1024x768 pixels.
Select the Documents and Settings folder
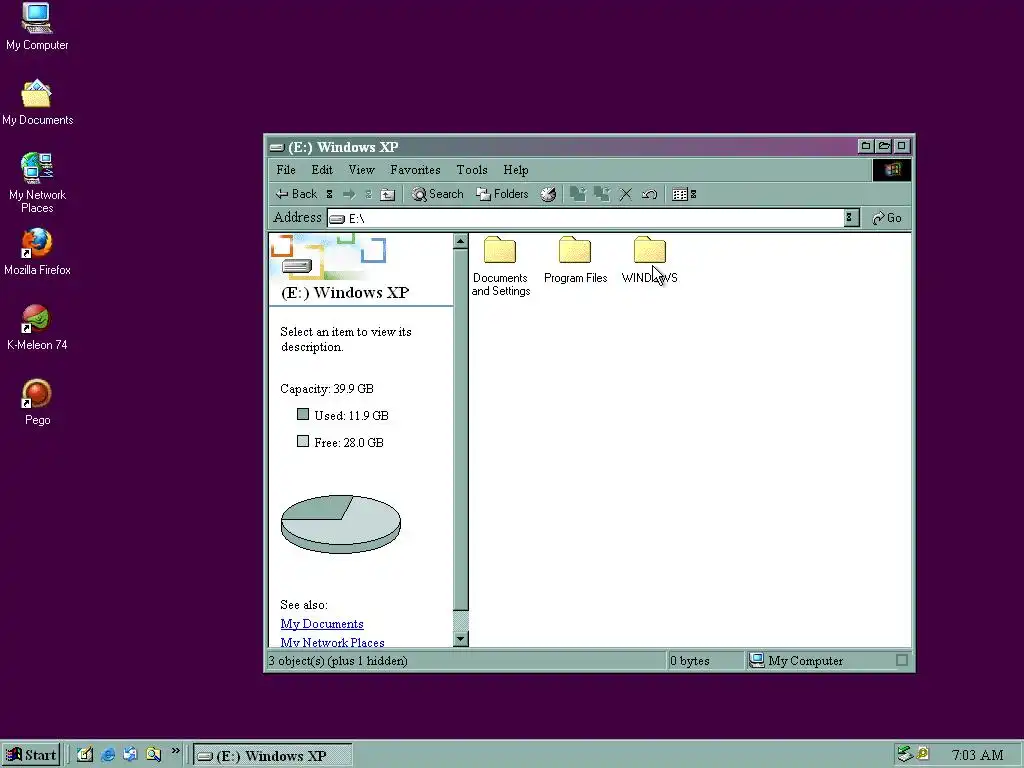click(x=500, y=266)
